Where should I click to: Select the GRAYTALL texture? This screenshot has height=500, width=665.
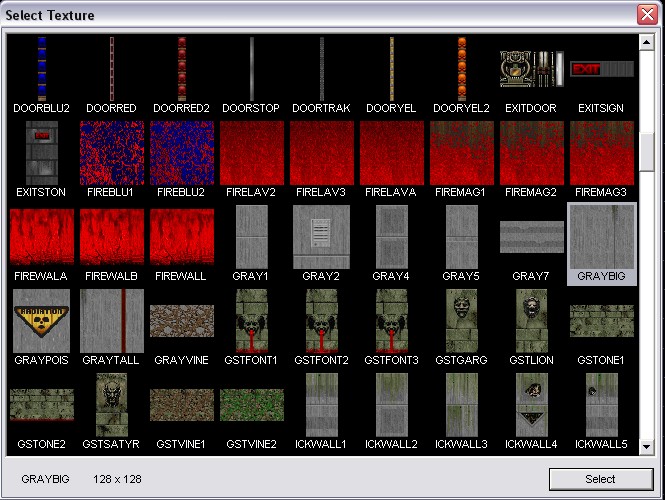point(112,321)
